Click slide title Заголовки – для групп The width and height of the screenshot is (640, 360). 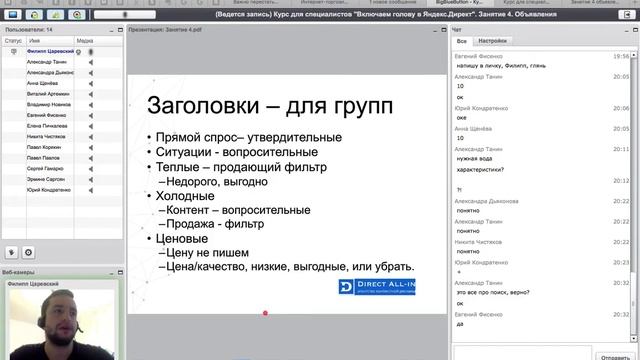point(270,106)
